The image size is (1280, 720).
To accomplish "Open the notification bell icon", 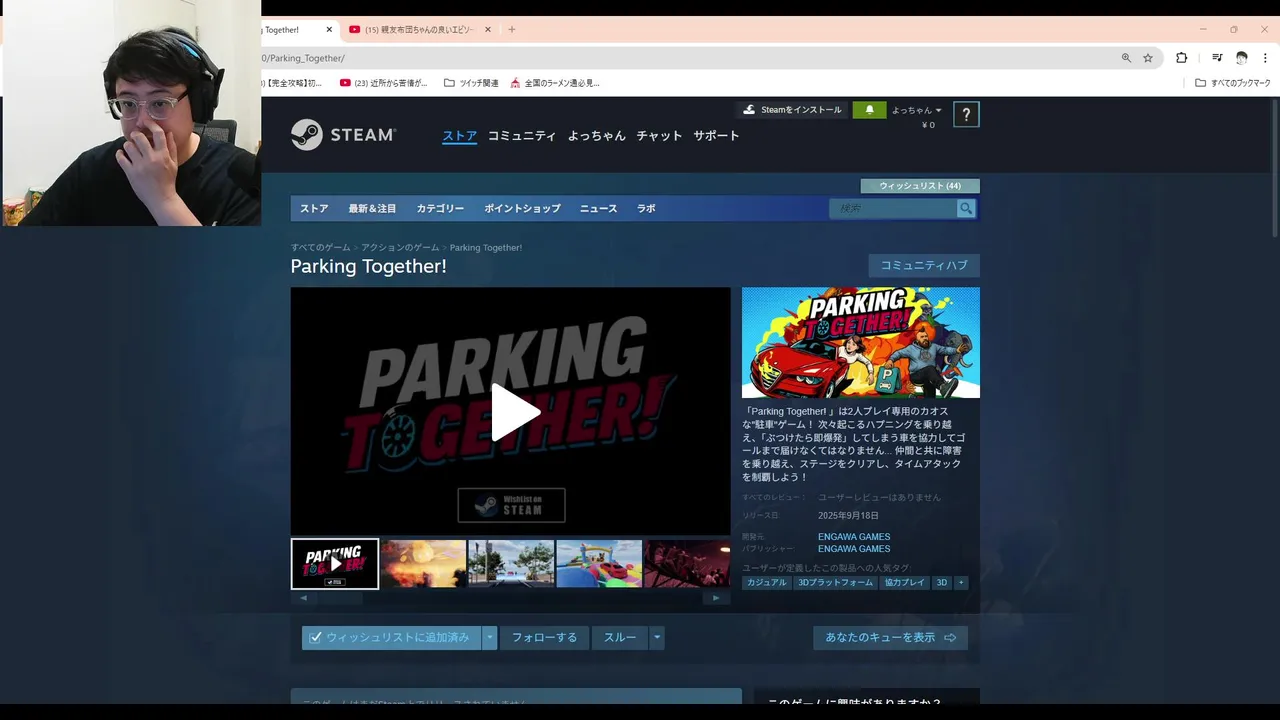I will point(869,110).
